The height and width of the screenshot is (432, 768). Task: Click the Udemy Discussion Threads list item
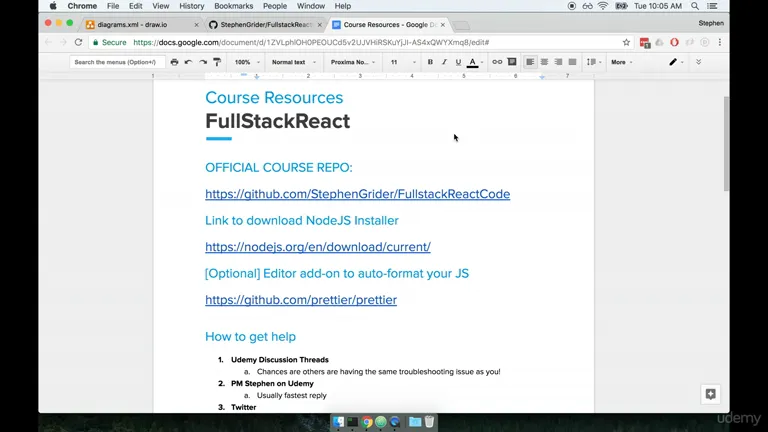click(x=280, y=360)
